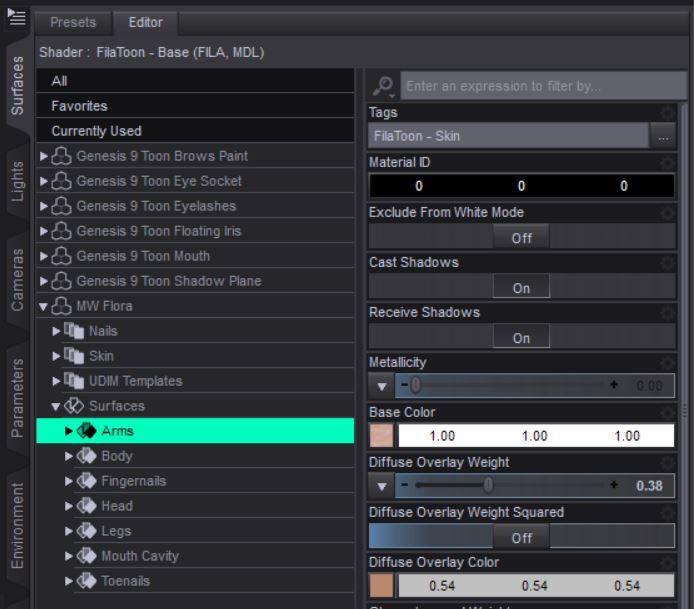This screenshot has height=609, width=694.
Task: Expand Genesis 9 Toon Eye Socket node
Action: click(x=43, y=181)
